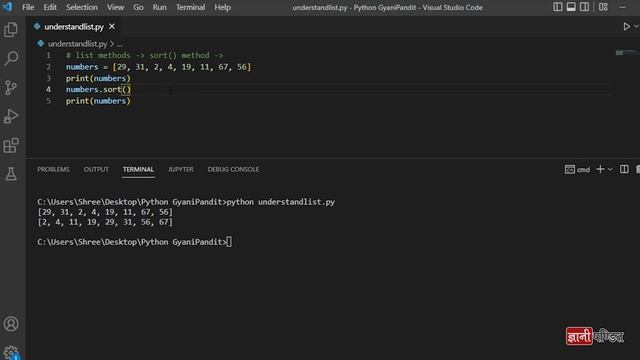Viewport: 640px width, 360px height.
Task: Click the terminal prompt input cursor
Action: click(229, 242)
